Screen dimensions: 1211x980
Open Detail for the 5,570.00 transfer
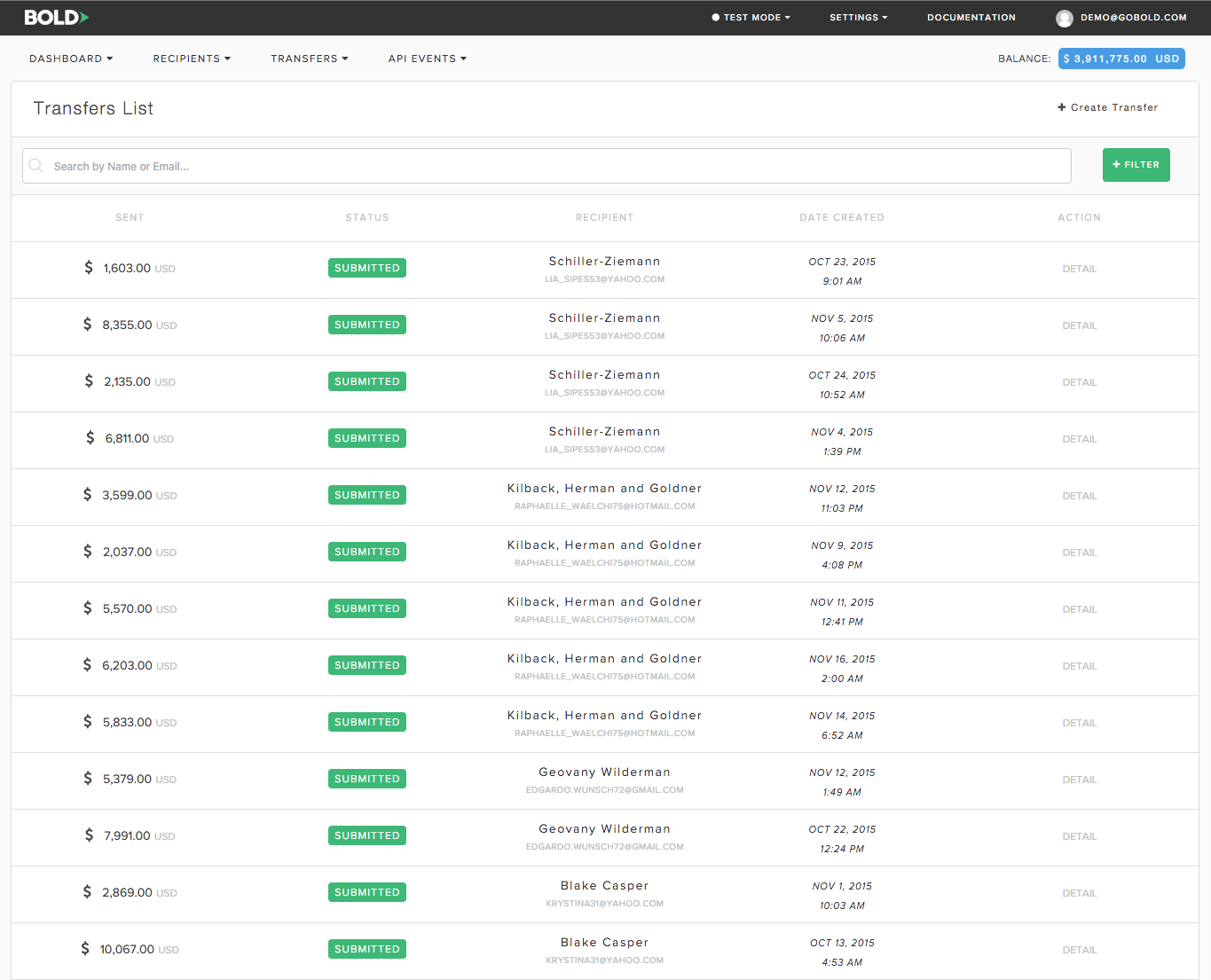1080,609
